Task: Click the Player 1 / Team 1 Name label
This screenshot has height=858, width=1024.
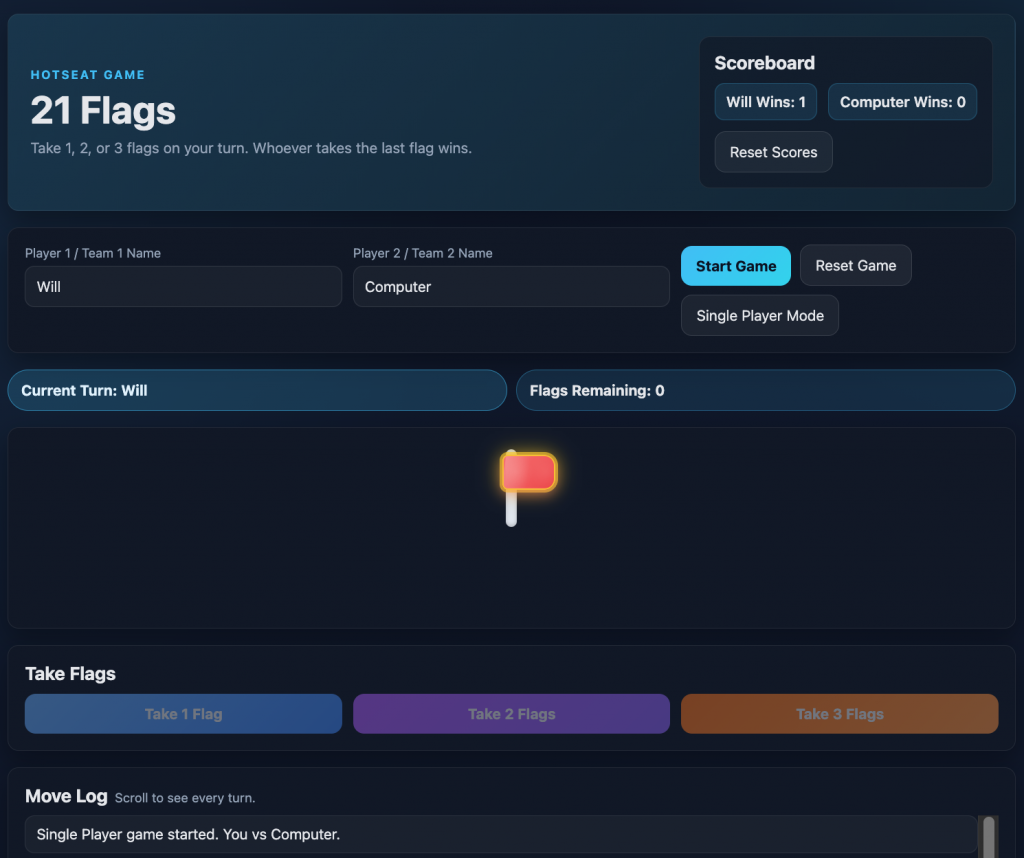Action: 93,253
